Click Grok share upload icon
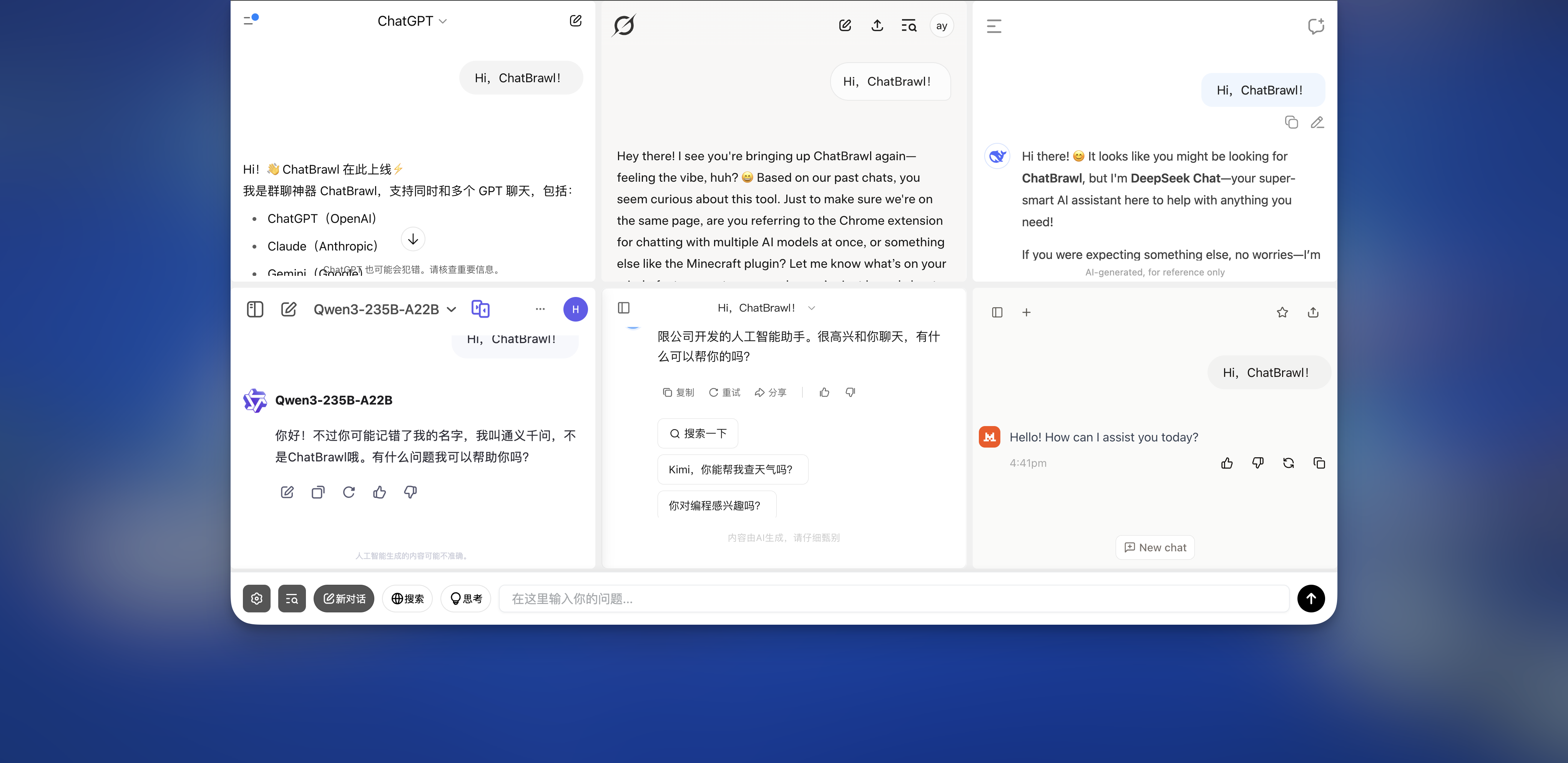Viewport: 1568px width, 763px height. click(x=877, y=26)
